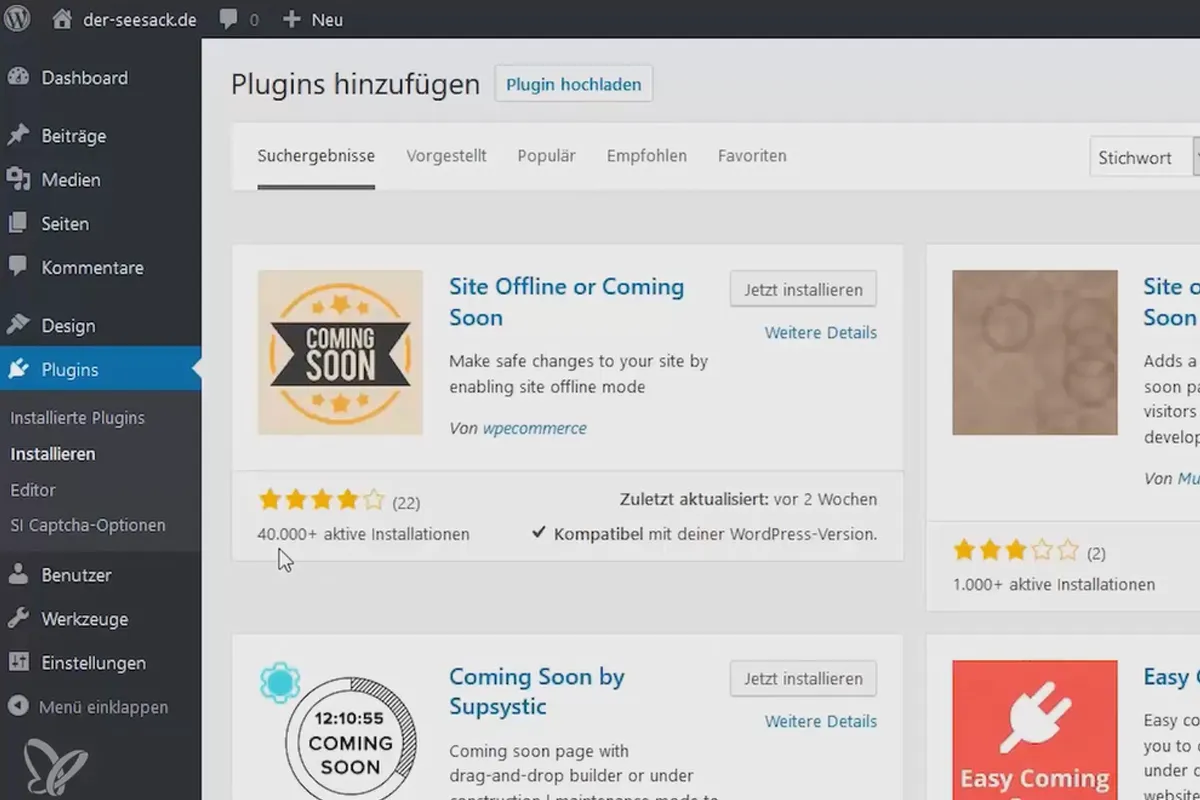This screenshot has width=1200, height=800.
Task: Click the wpecommerce author link
Action: [535, 428]
